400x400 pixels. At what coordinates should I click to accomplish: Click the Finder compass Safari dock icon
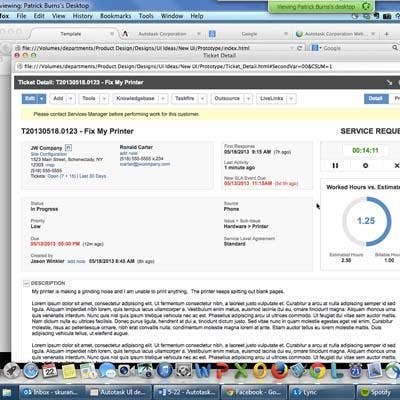[31, 371]
